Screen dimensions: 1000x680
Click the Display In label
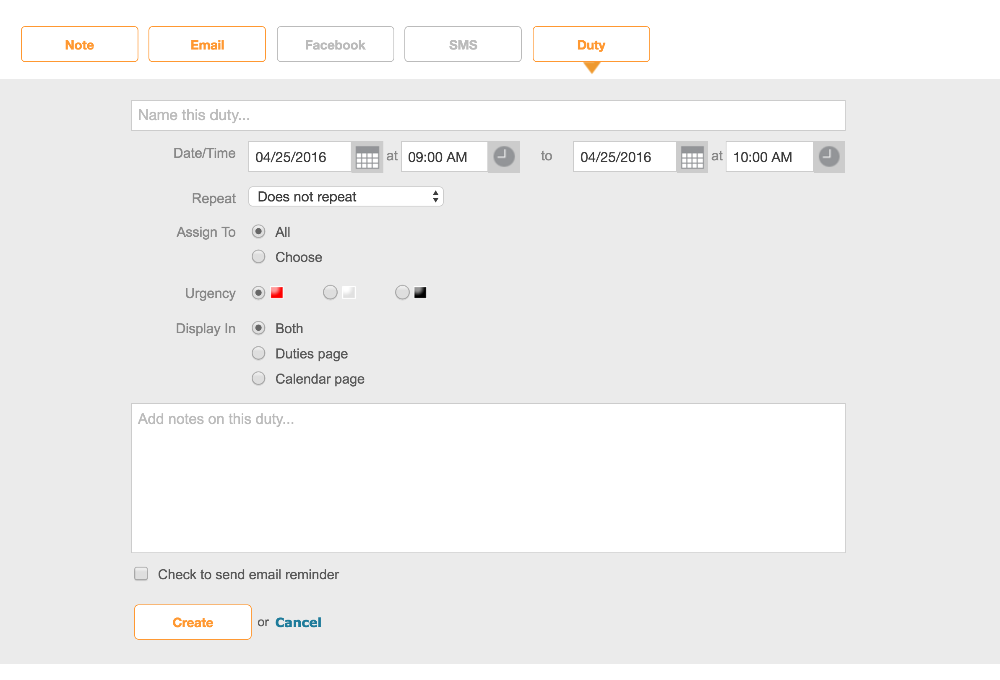[206, 329]
